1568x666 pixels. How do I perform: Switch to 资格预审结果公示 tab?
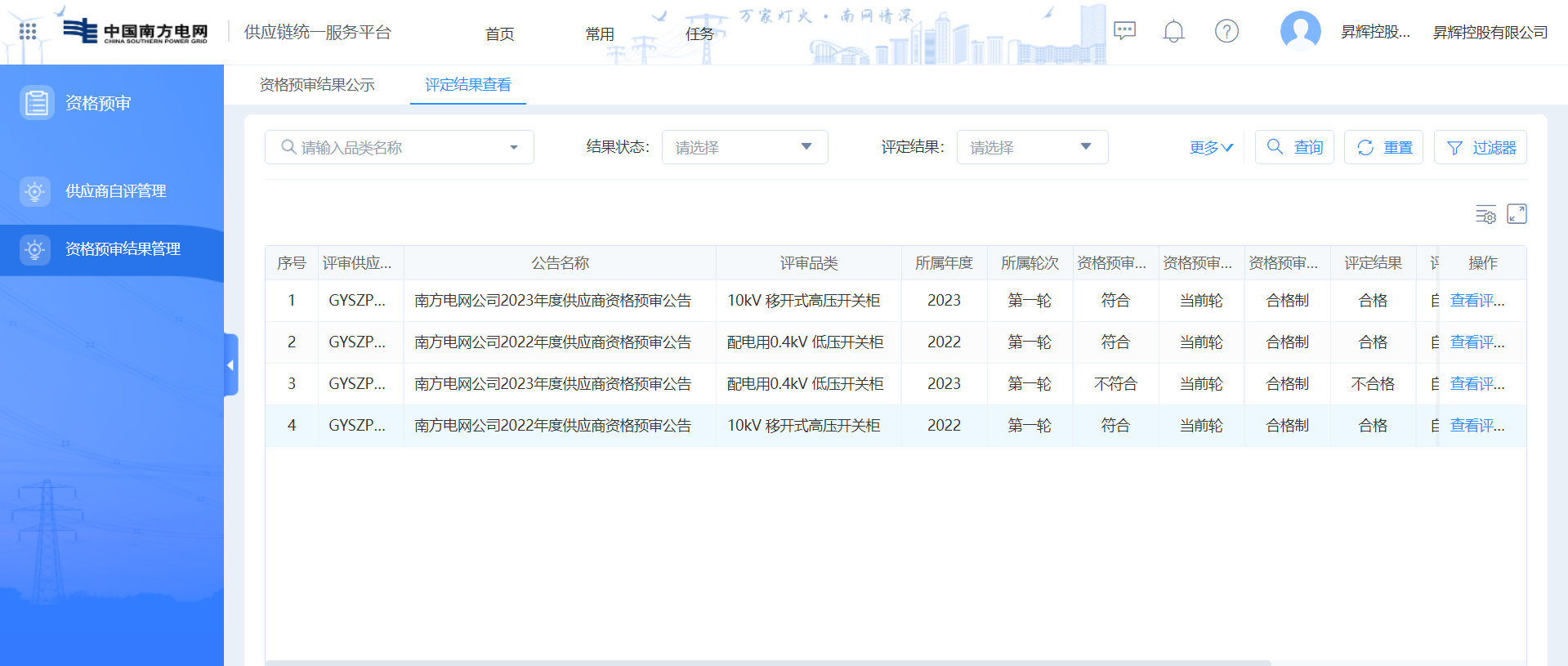(317, 85)
